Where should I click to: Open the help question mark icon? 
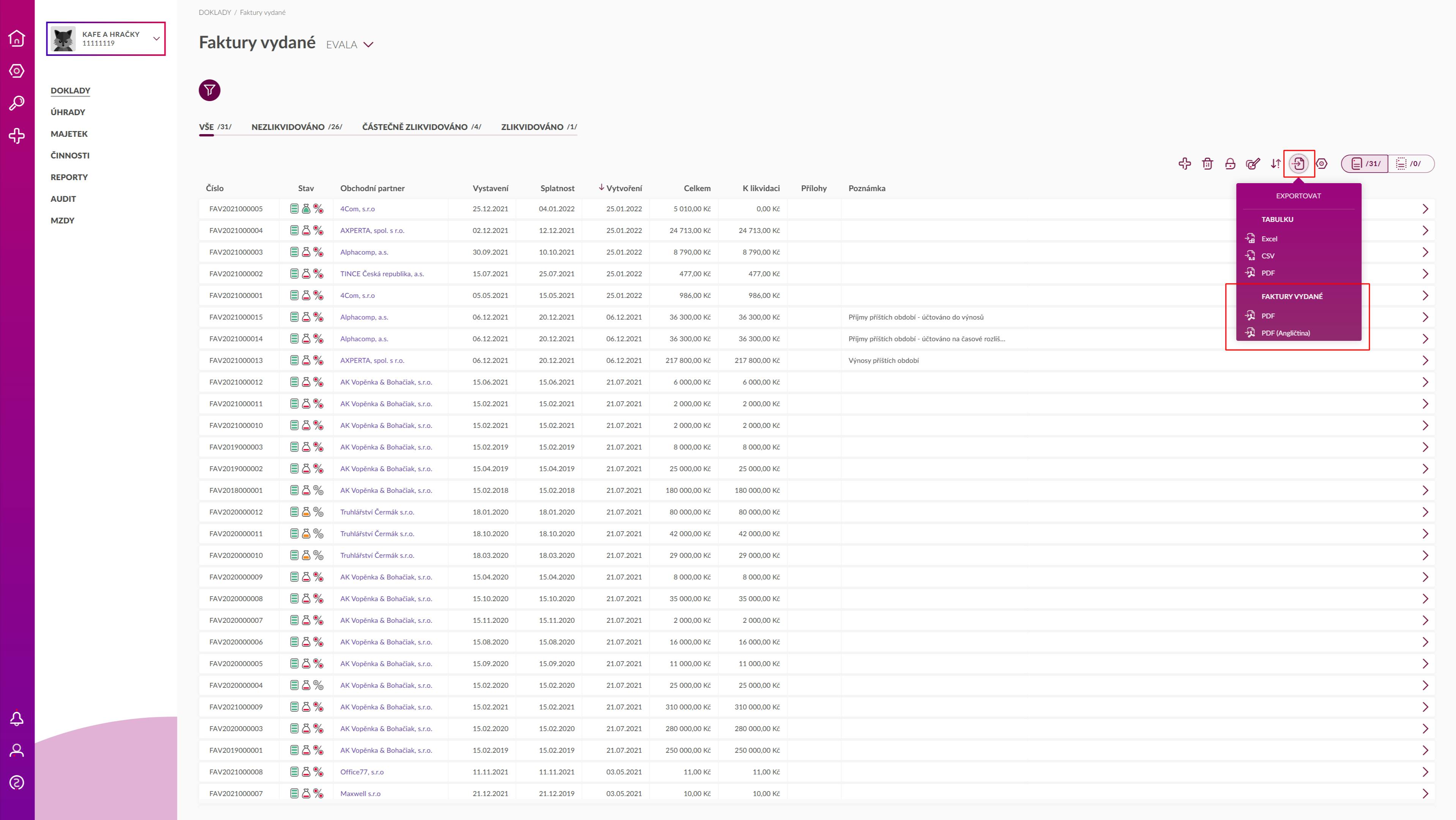(17, 783)
